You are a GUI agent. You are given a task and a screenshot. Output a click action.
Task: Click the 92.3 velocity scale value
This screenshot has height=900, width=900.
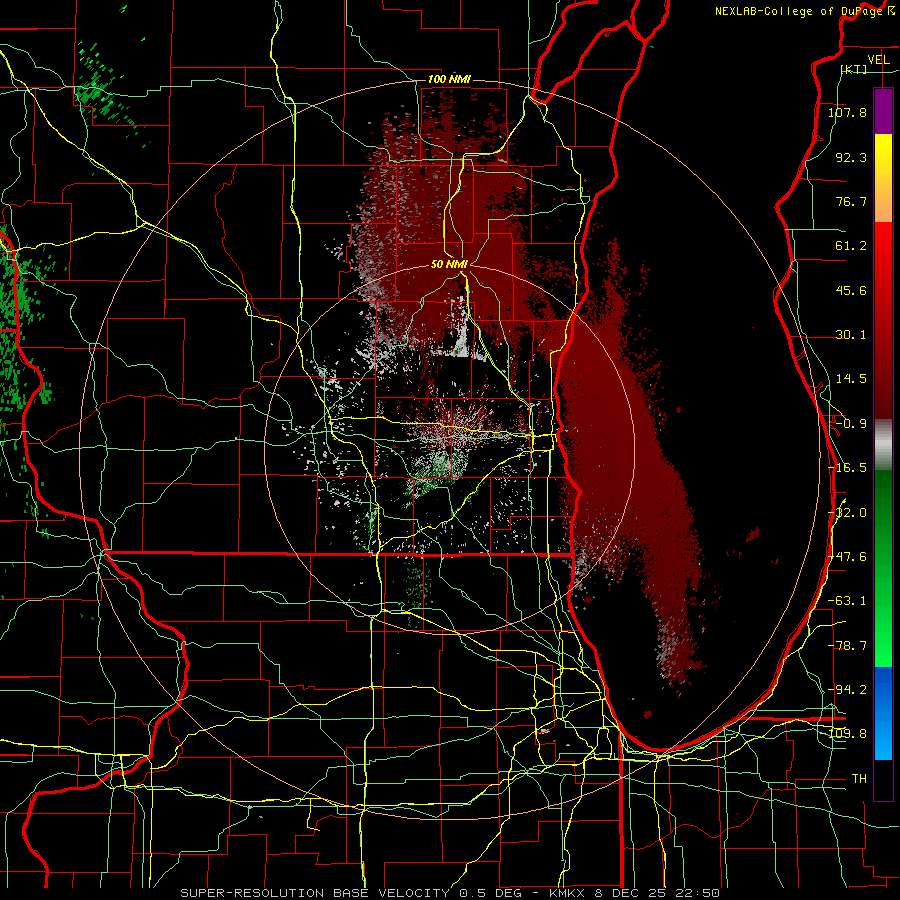pyautogui.click(x=851, y=157)
